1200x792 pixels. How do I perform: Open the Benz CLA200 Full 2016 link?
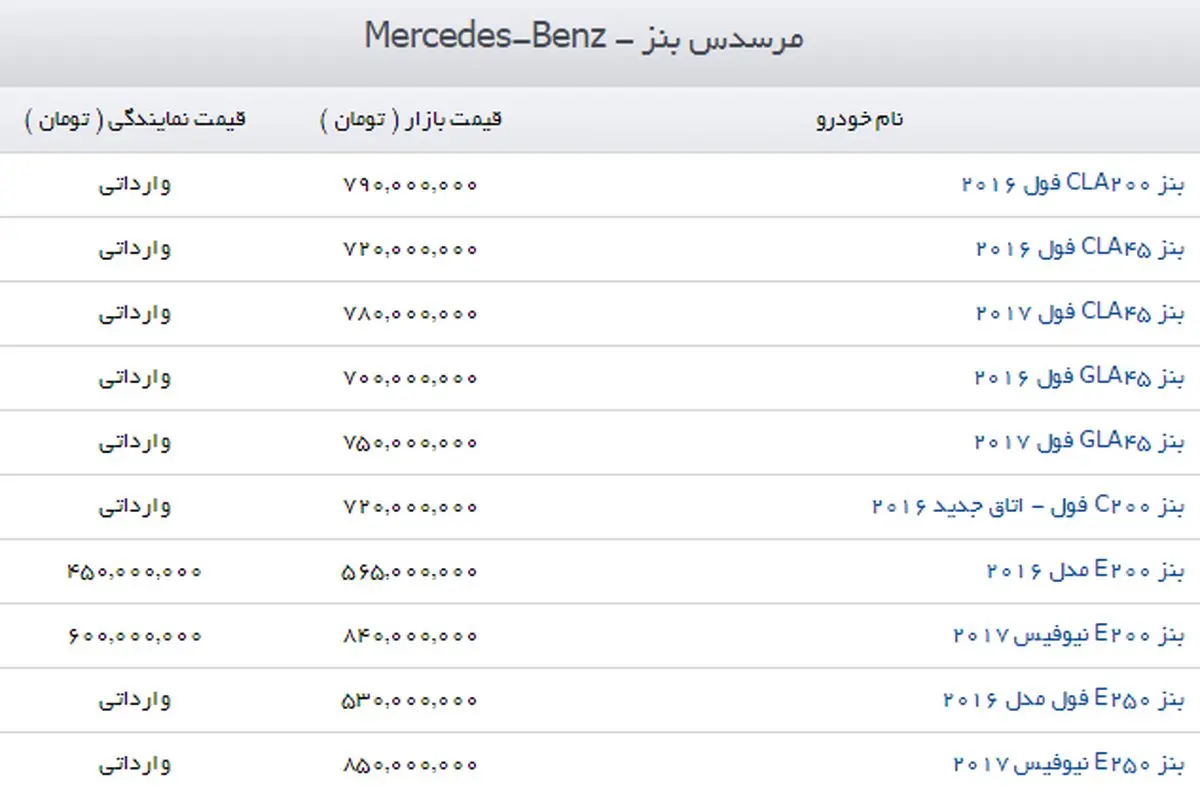(1072, 184)
